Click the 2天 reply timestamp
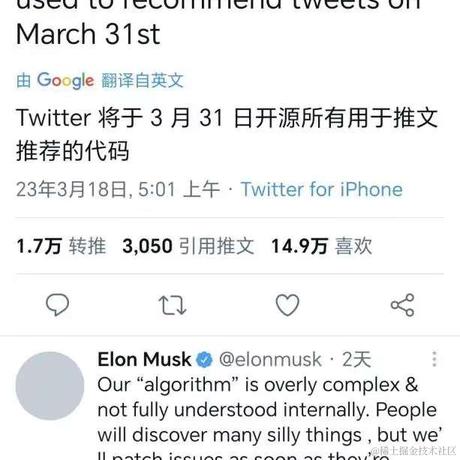The width and height of the screenshot is (460, 460). pos(357,359)
